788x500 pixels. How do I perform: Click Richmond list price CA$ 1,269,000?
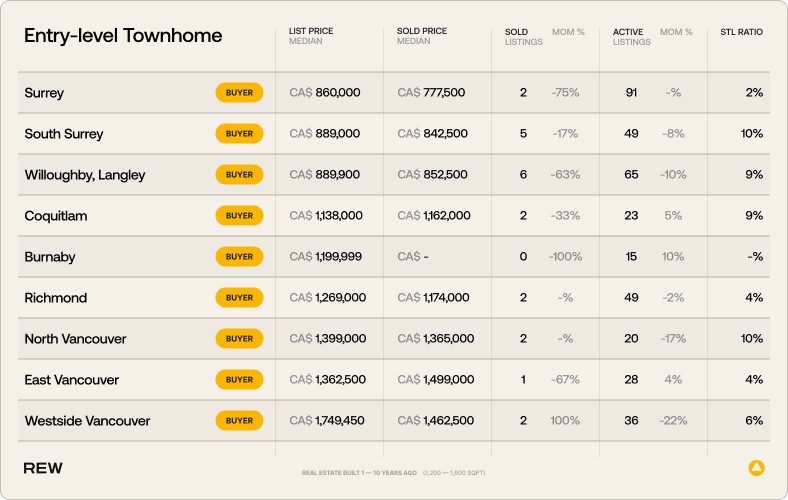coord(328,297)
